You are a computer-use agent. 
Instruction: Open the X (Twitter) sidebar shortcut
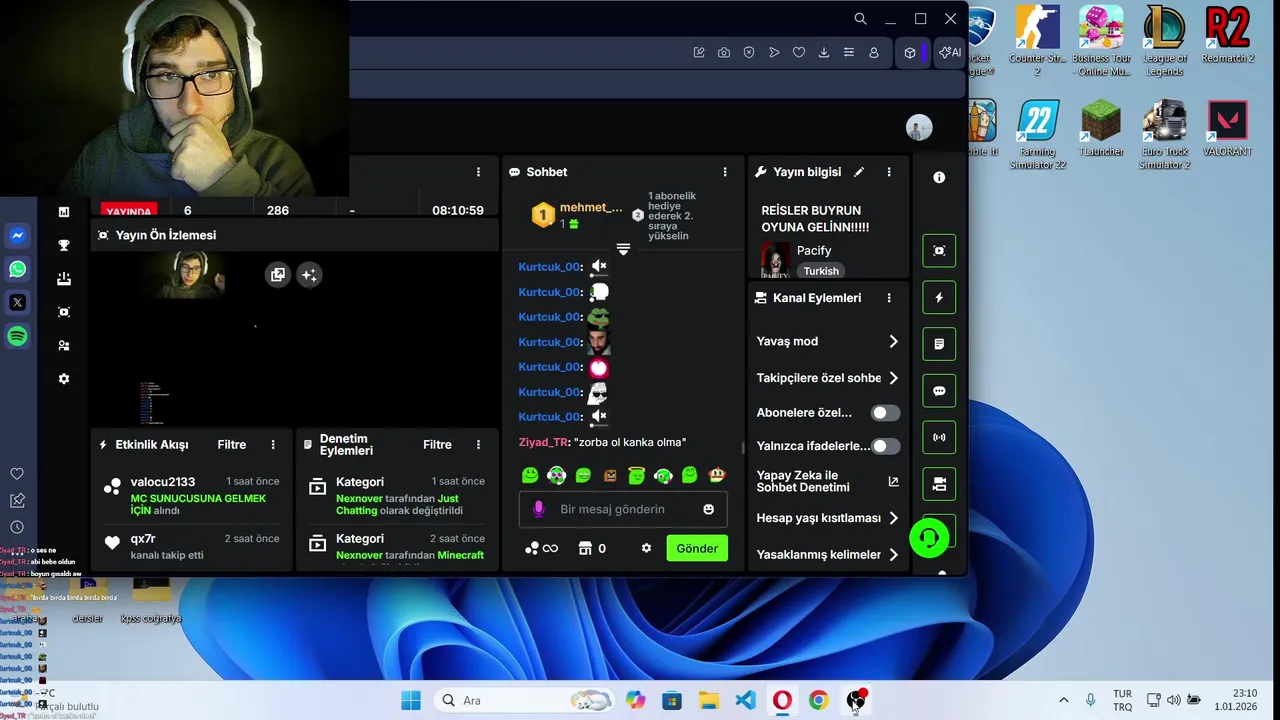(17, 302)
